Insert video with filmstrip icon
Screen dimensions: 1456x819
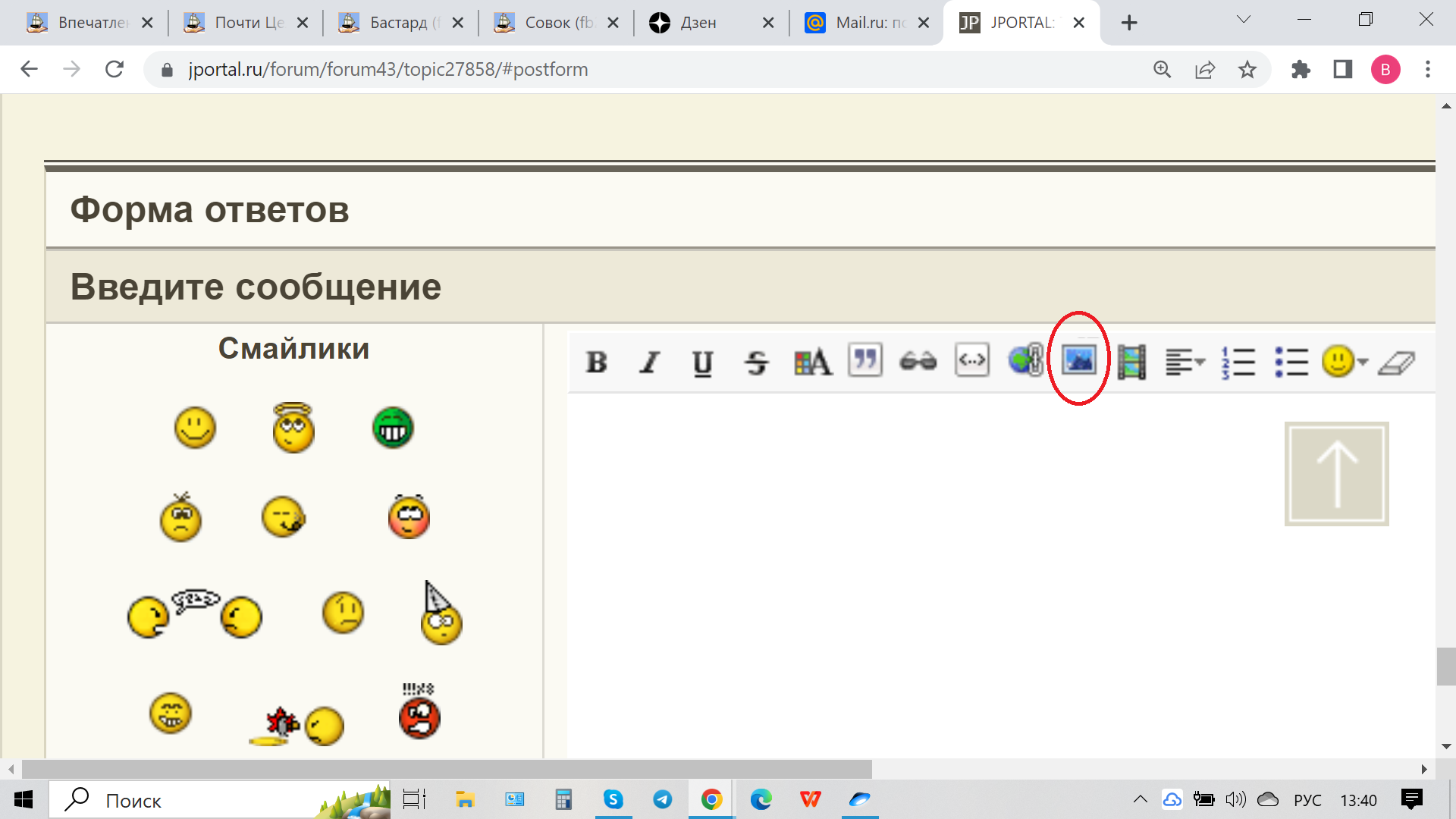coord(1131,362)
